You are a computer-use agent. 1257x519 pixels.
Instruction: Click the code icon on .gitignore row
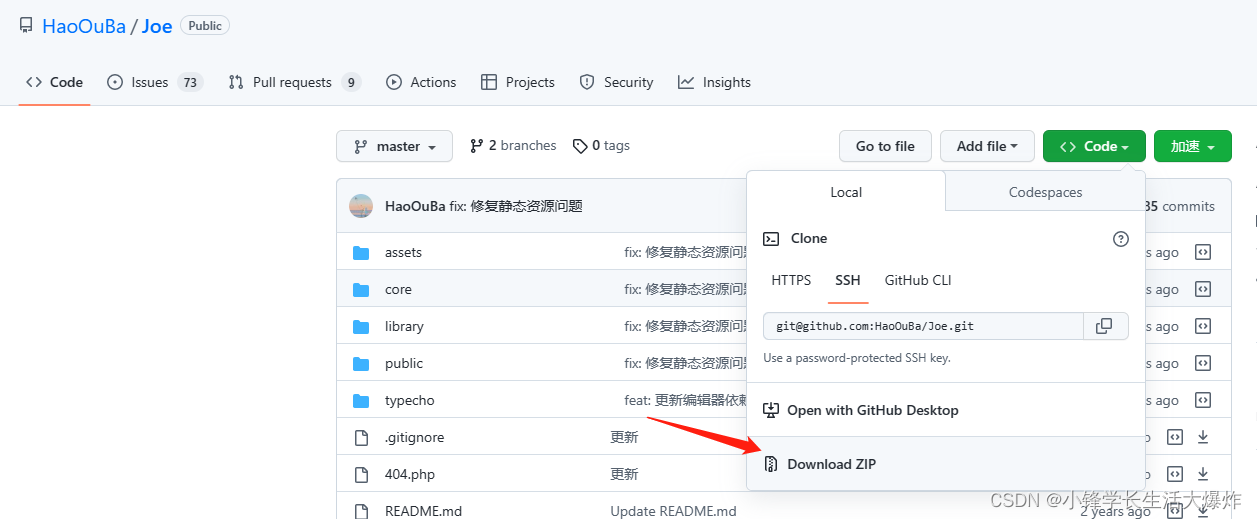pyautogui.click(x=1176, y=437)
